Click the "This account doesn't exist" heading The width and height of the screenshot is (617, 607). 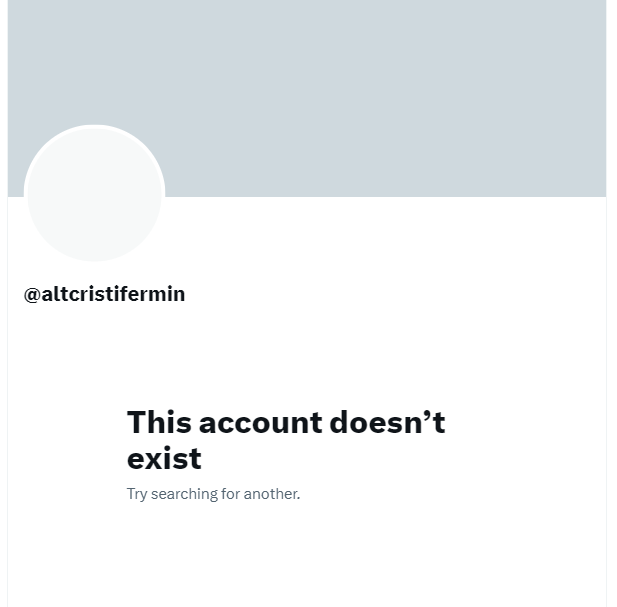[286, 439]
